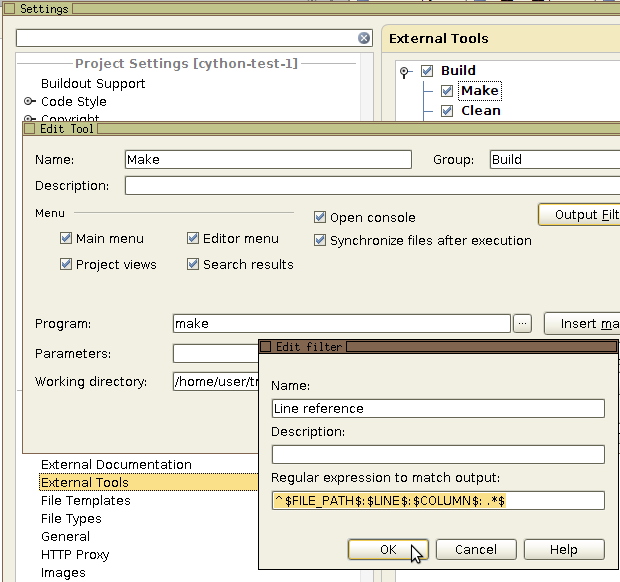The height and width of the screenshot is (582, 620).
Task: Select the Make tool in tree
Action: click(x=480, y=91)
